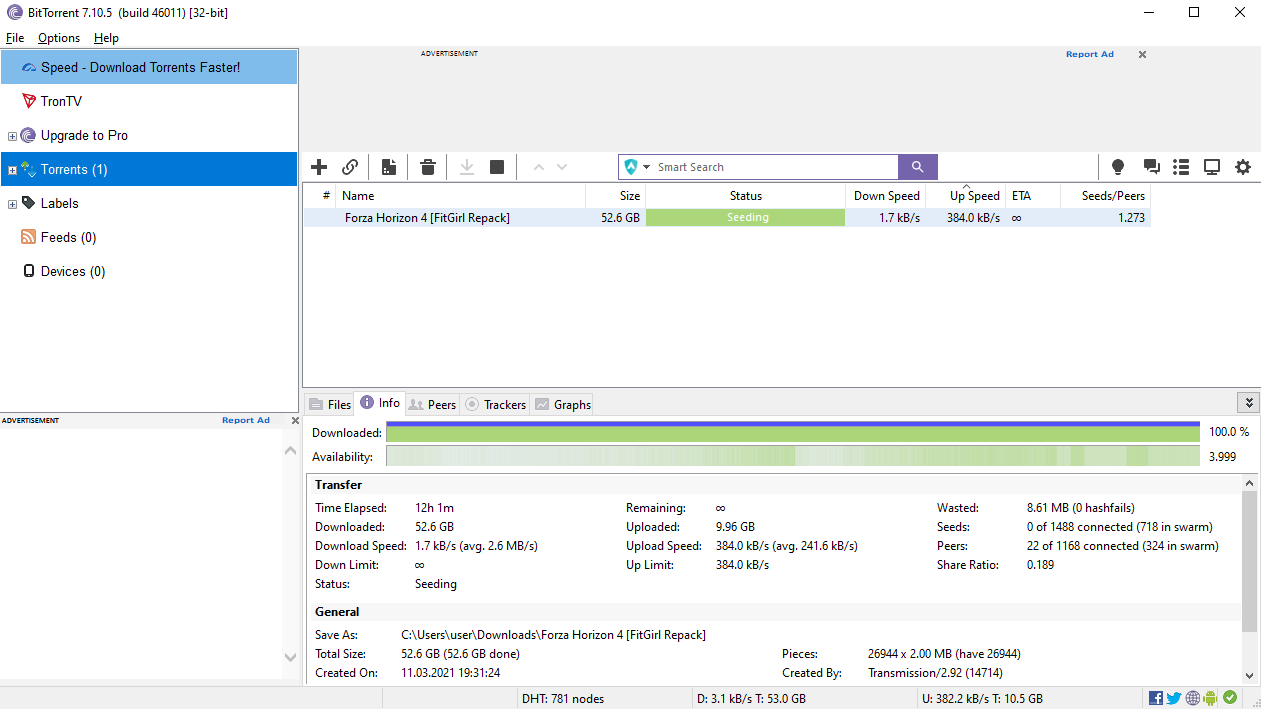Click Add Torrent from URL link icon
1261x709 pixels.
(x=350, y=167)
